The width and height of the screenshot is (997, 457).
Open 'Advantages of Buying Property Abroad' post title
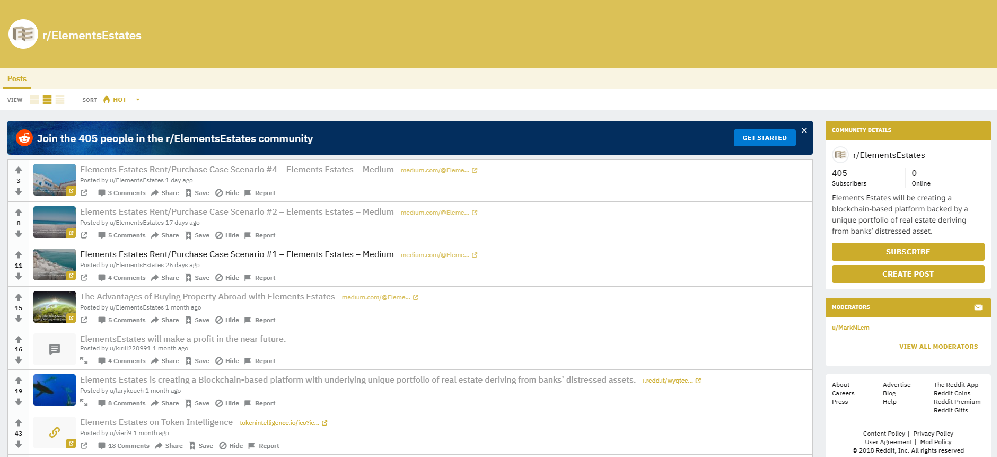tap(207, 297)
